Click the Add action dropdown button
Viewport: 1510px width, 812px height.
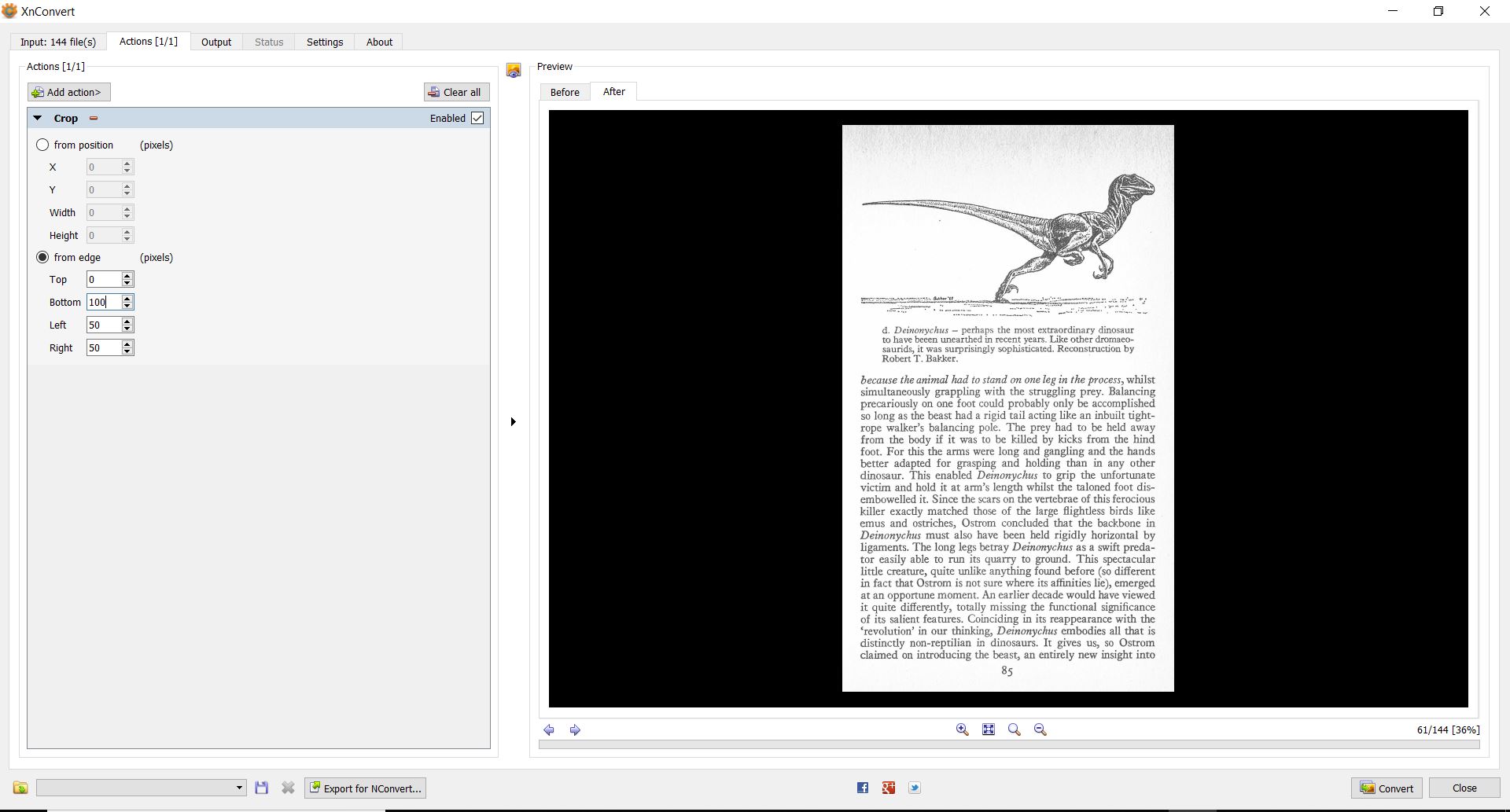pyautogui.click(x=68, y=92)
